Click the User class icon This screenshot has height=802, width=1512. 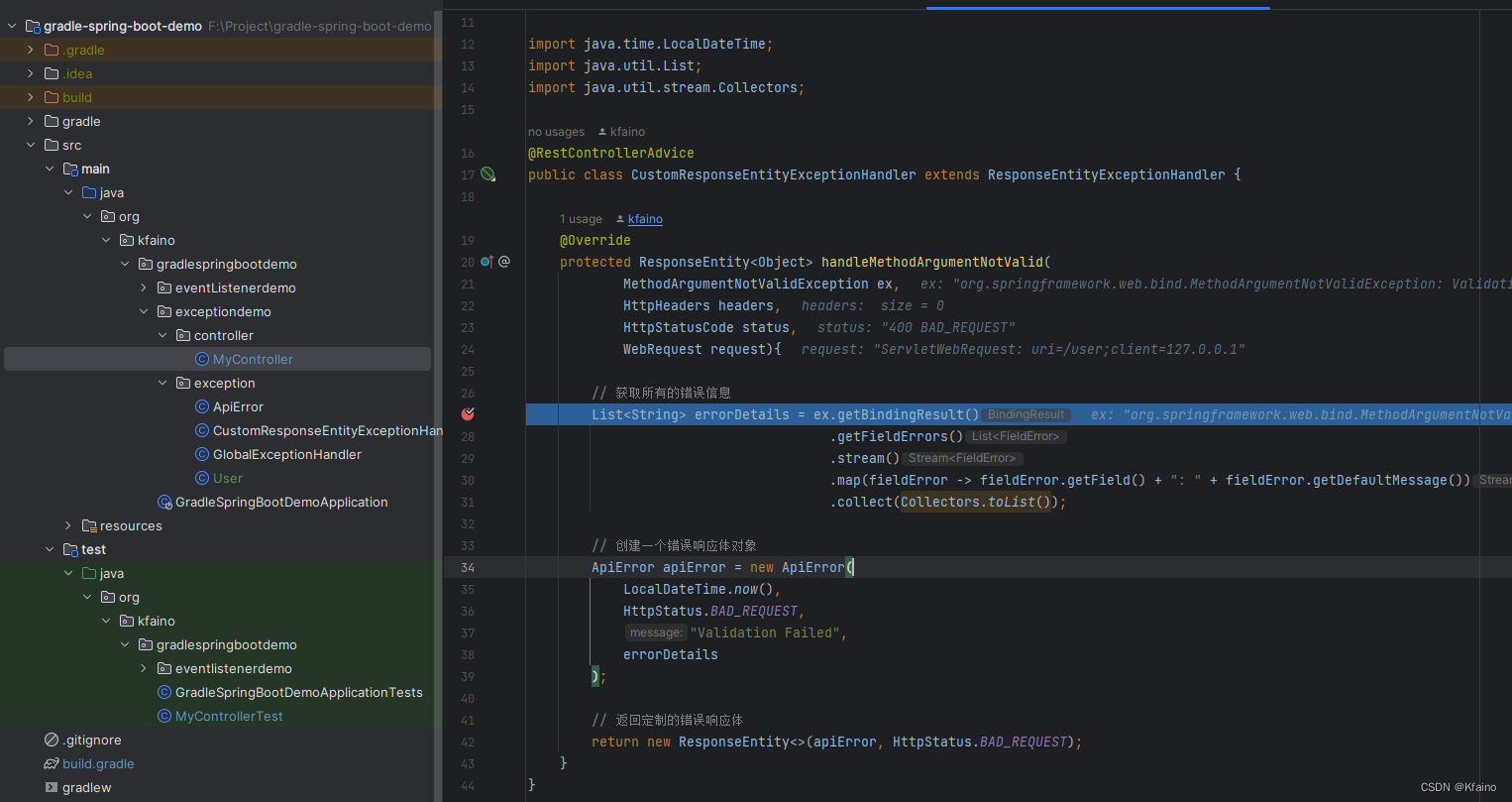click(x=202, y=478)
